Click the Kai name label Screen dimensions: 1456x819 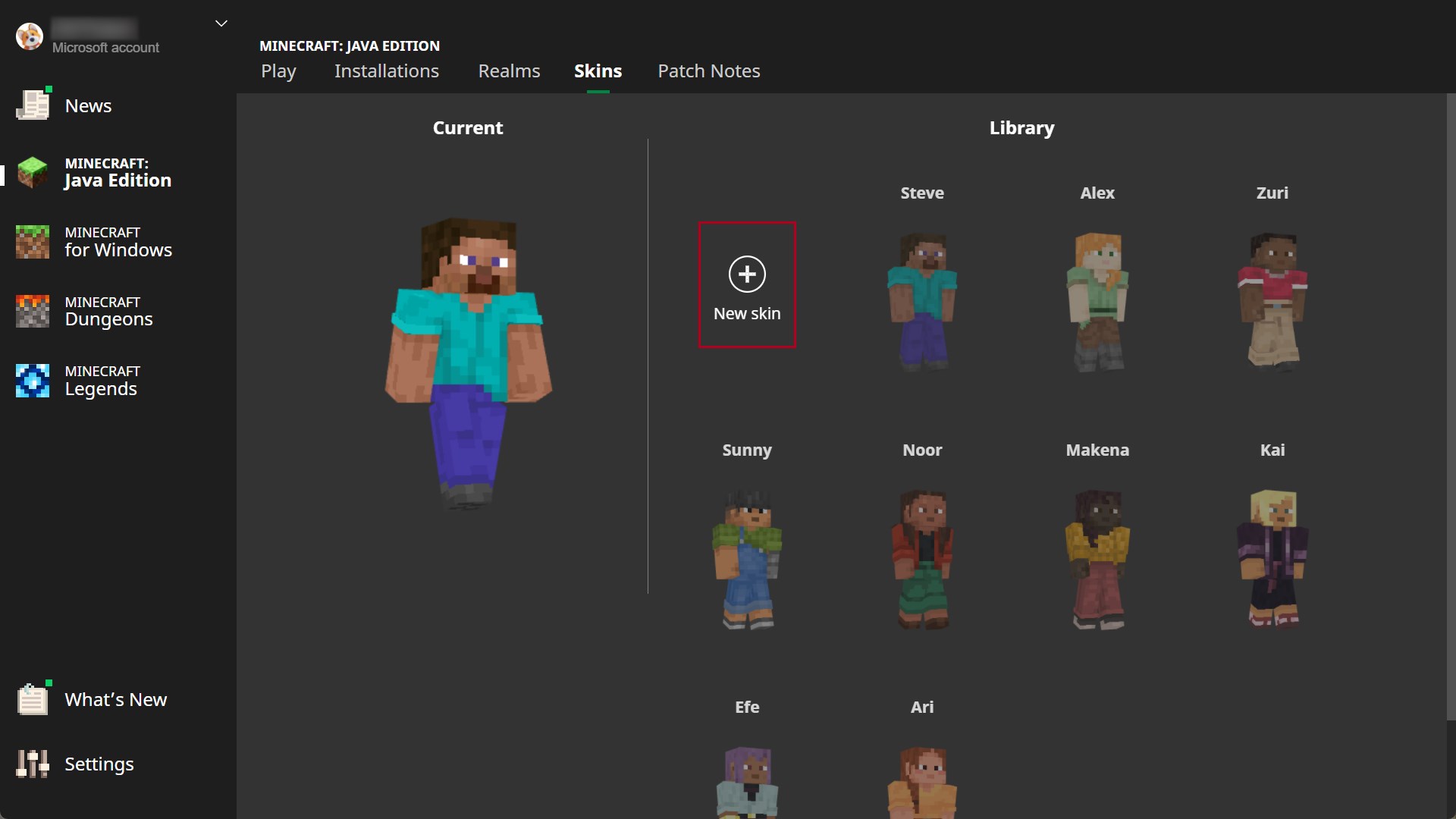point(1272,450)
